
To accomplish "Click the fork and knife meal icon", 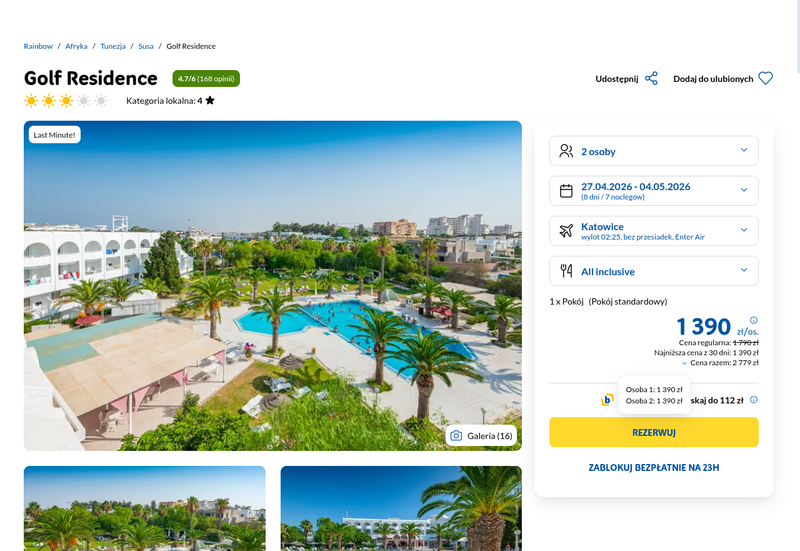I will (566, 271).
